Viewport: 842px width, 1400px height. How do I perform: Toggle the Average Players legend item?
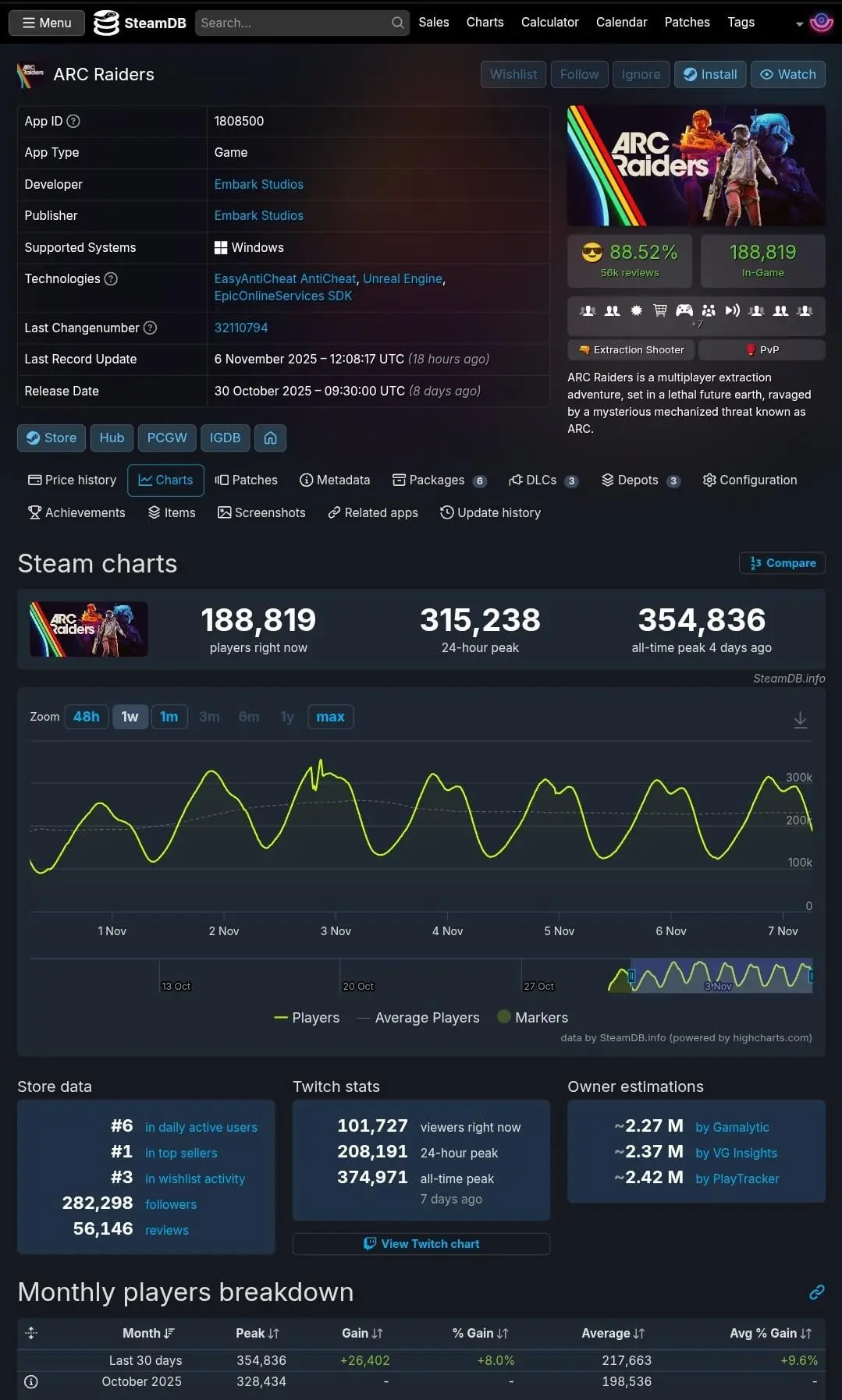point(418,1018)
